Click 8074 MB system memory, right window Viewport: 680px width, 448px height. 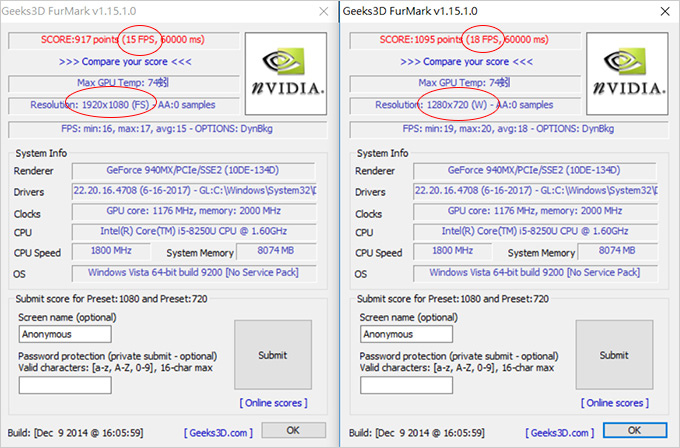tap(618, 251)
